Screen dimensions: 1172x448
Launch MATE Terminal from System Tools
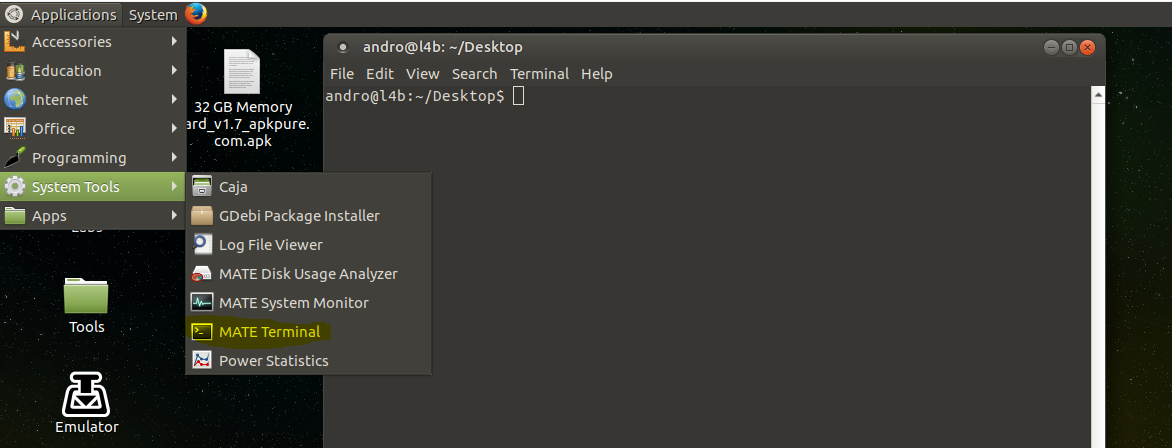coord(269,332)
